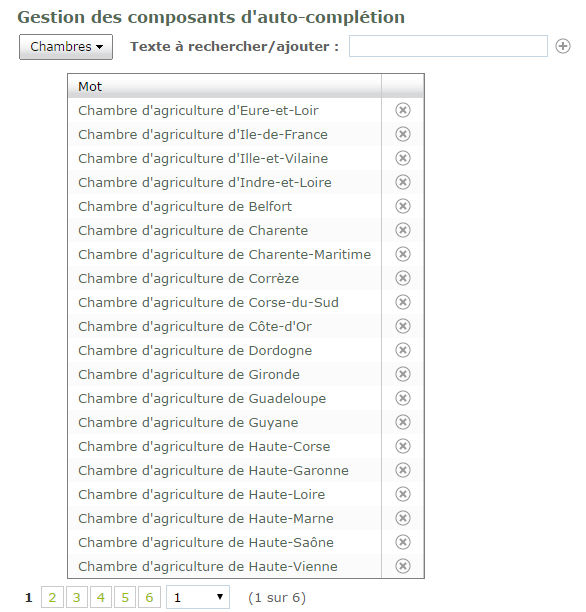Delete the Eure-et-Loir chamber entry
The width and height of the screenshot is (586, 612).
(x=403, y=110)
